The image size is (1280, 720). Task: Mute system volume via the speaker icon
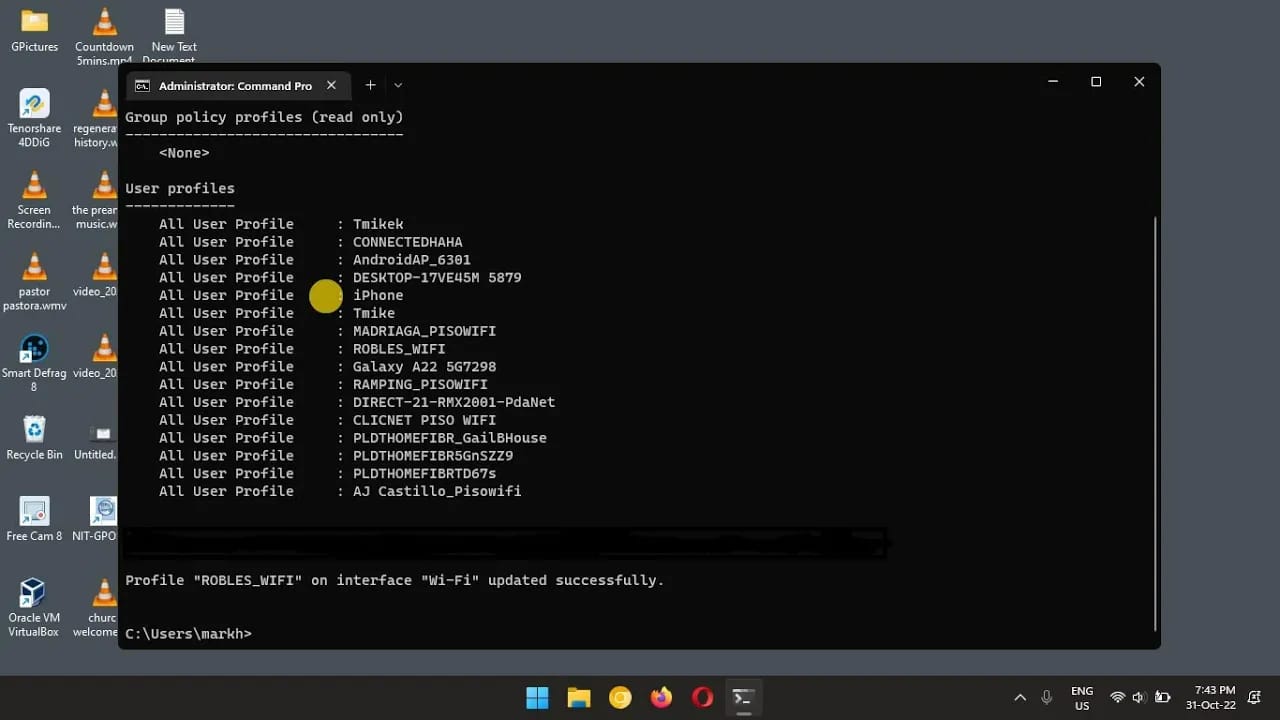pyautogui.click(x=1139, y=697)
